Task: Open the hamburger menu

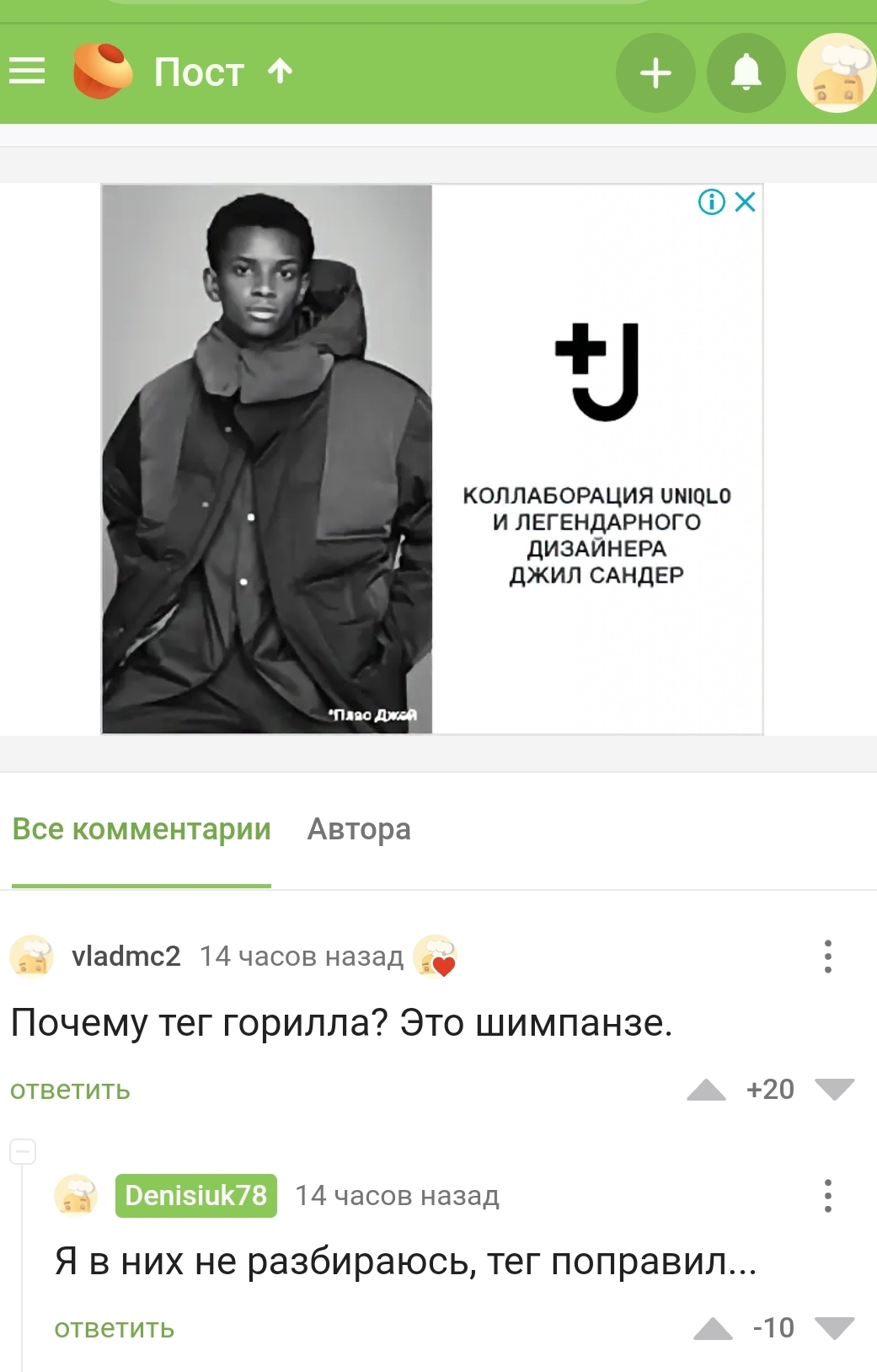Action: pyautogui.click(x=27, y=72)
